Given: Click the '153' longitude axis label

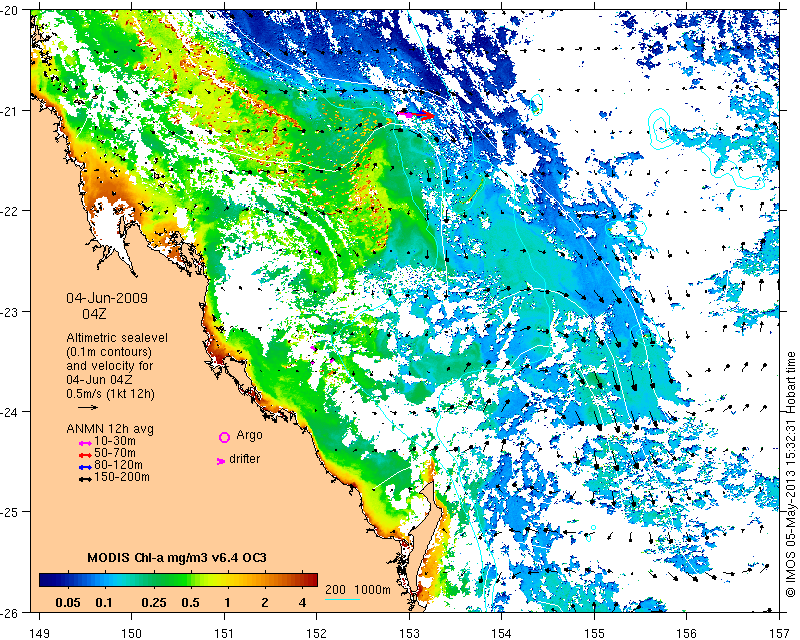Looking at the screenshot, I should [409, 633].
